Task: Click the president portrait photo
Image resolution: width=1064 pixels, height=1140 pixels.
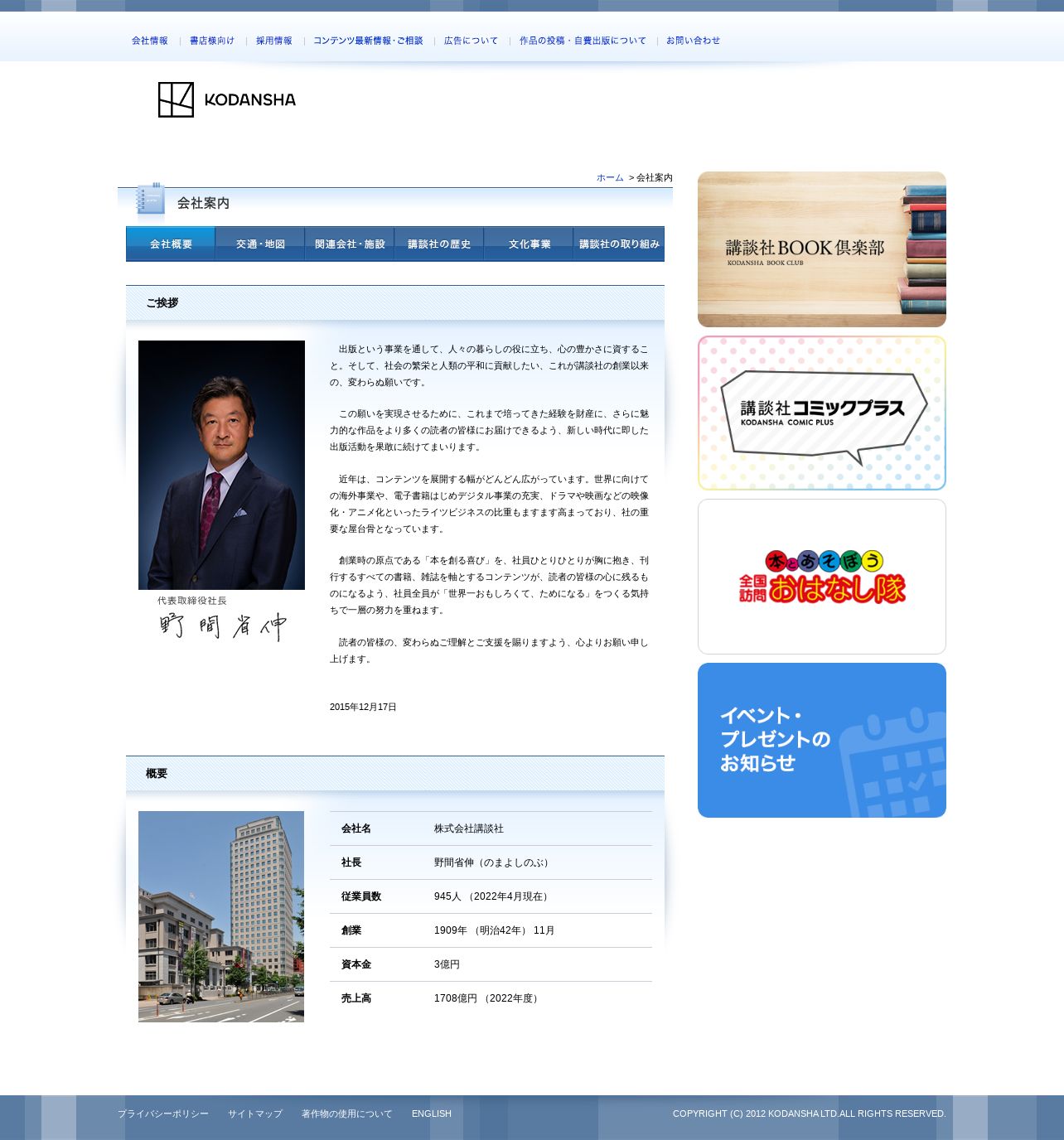Action: pyautogui.click(x=221, y=465)
